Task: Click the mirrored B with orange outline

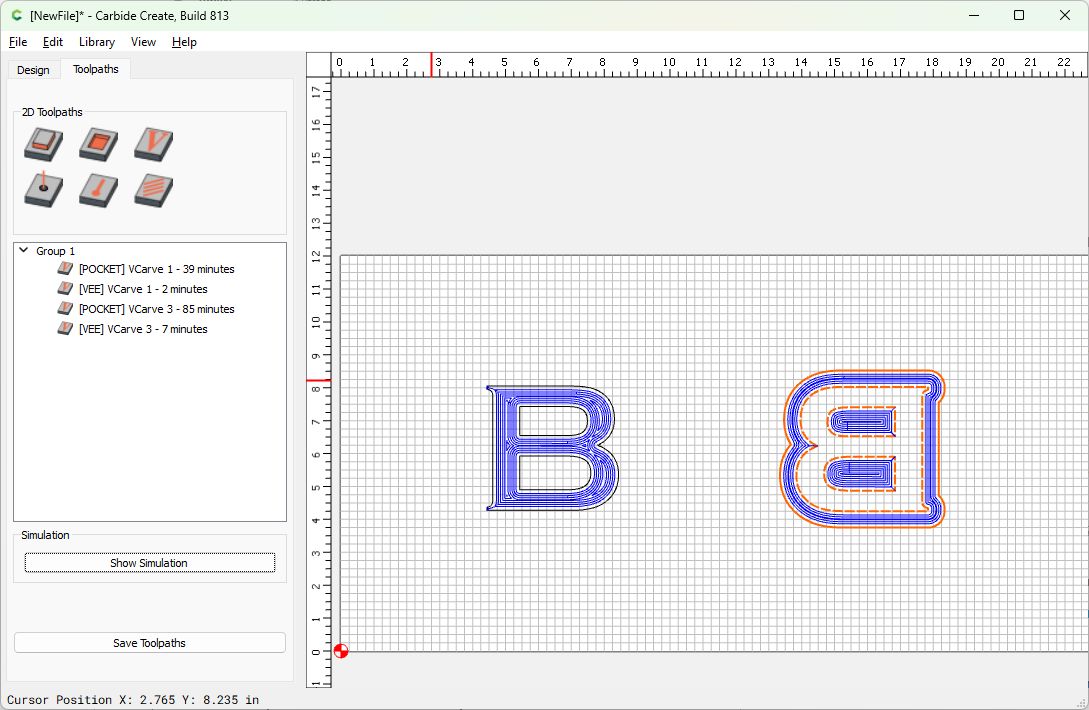Action: 863,449
